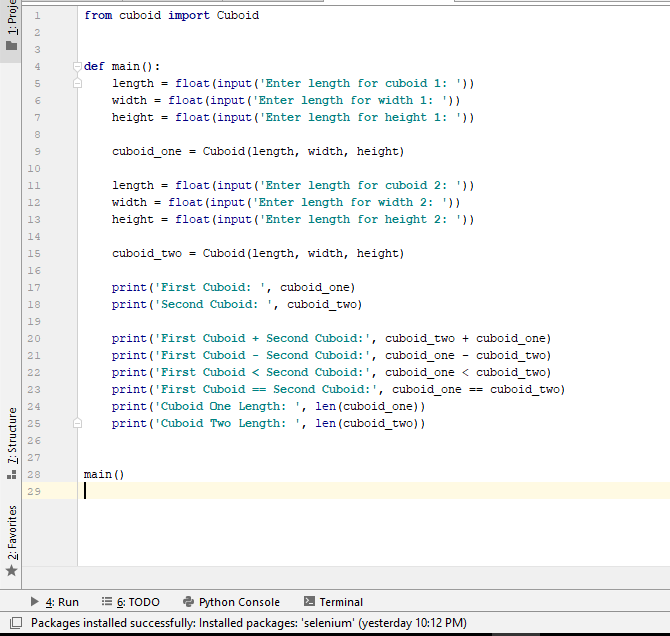Click the TODO list icon
Screen dimensions: 670x636
[107, 602]
